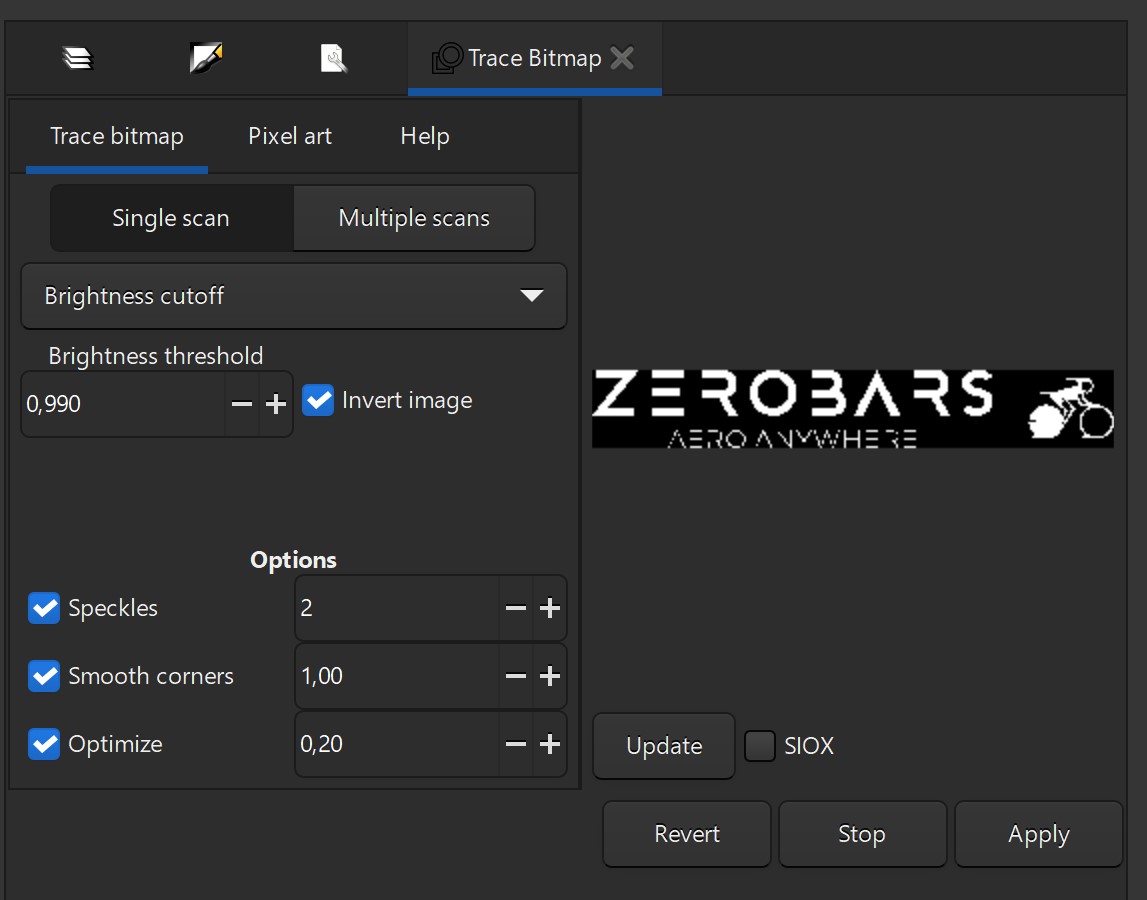Open the Document Properties tab icon

[334, 59]
